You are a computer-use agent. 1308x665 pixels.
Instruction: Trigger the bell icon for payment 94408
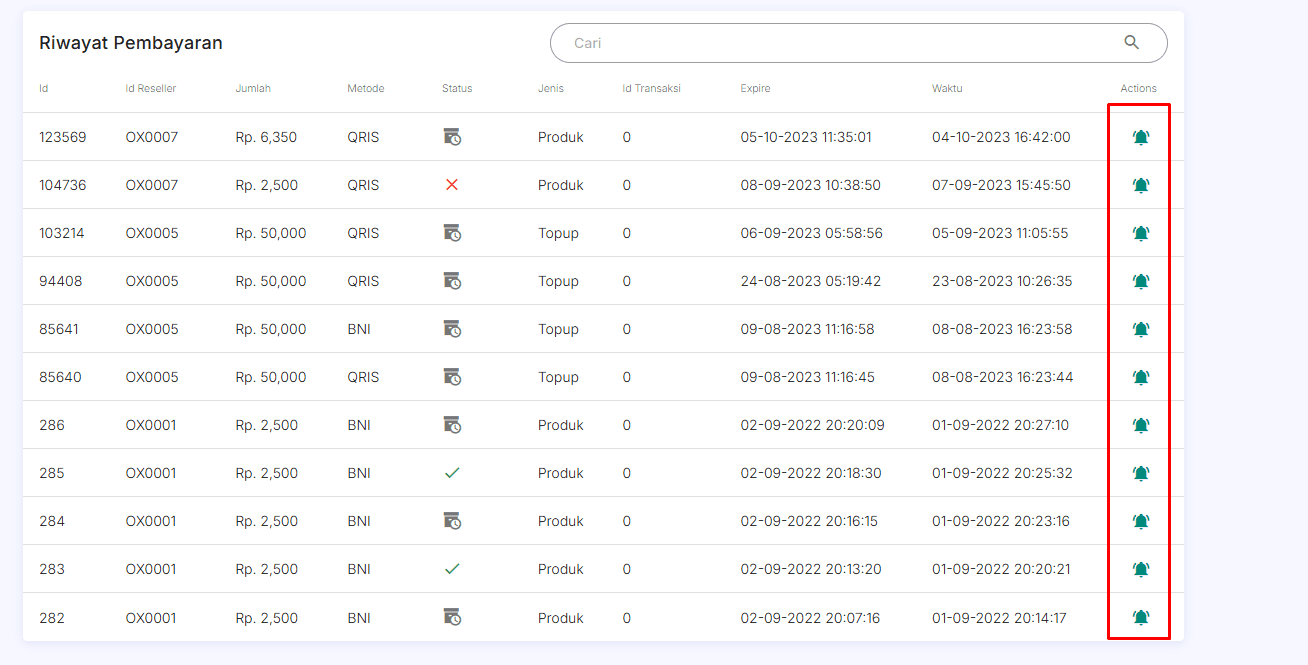1140,281
